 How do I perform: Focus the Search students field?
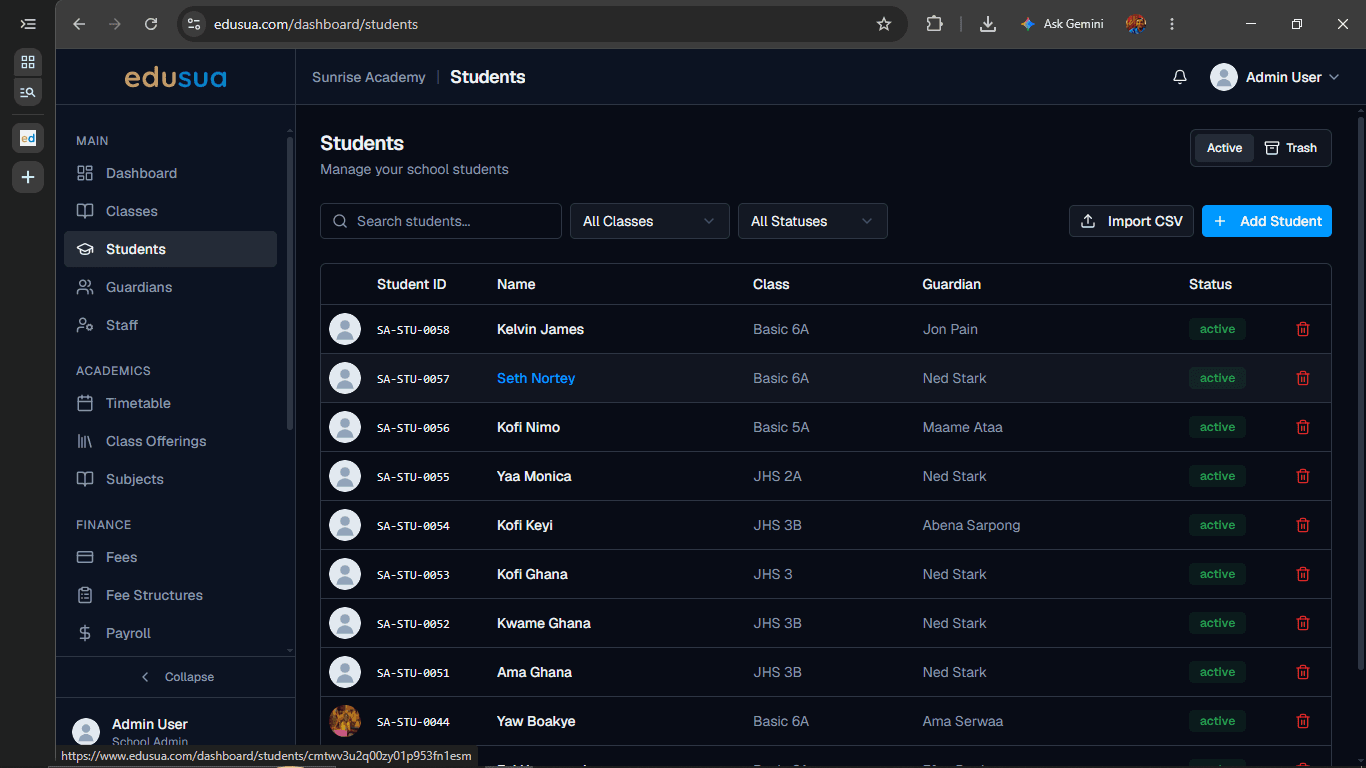pyautogui.click(x=441, y=221)
